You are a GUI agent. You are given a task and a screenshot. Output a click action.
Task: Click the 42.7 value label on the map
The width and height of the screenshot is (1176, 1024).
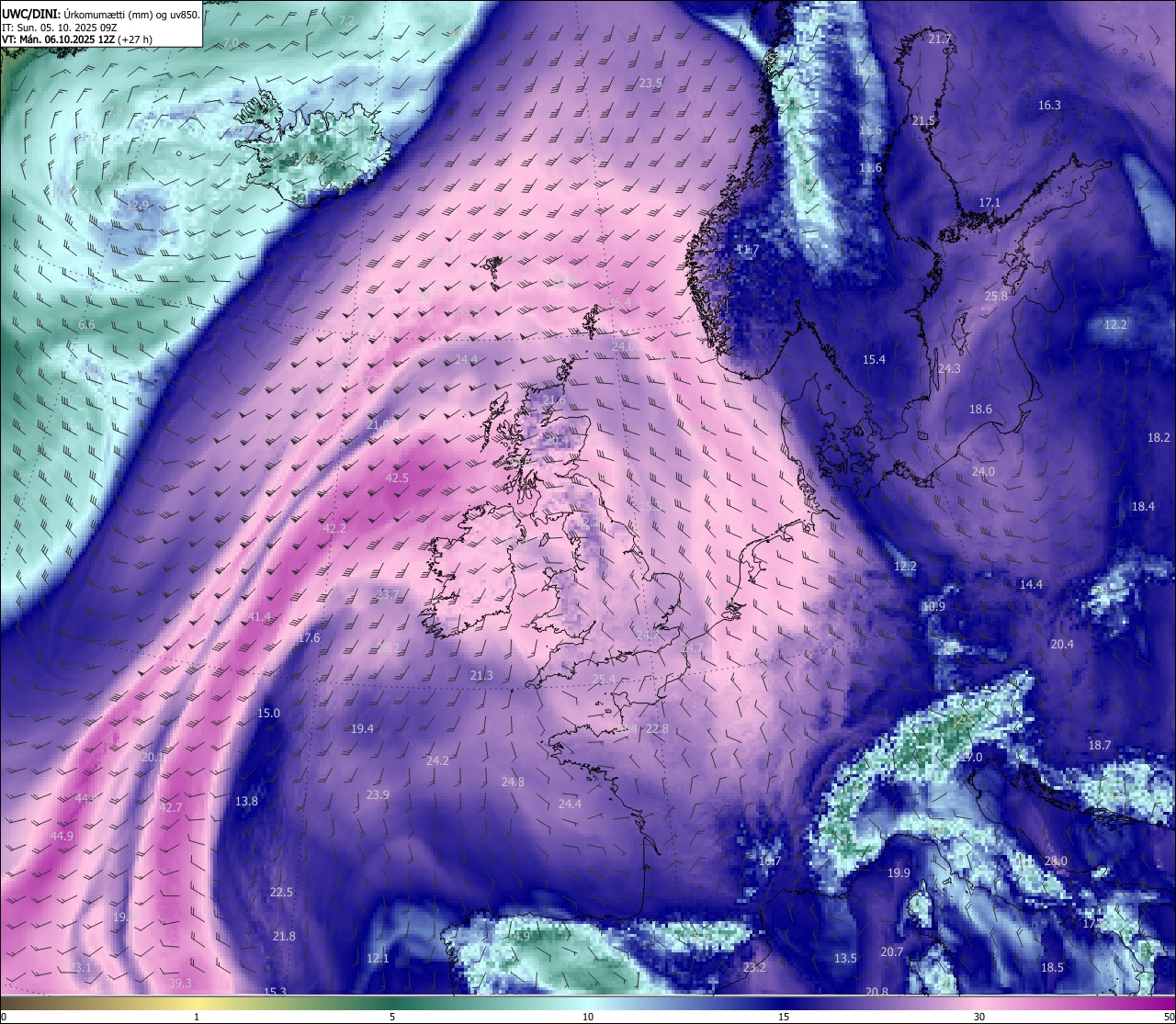point(171,807)
